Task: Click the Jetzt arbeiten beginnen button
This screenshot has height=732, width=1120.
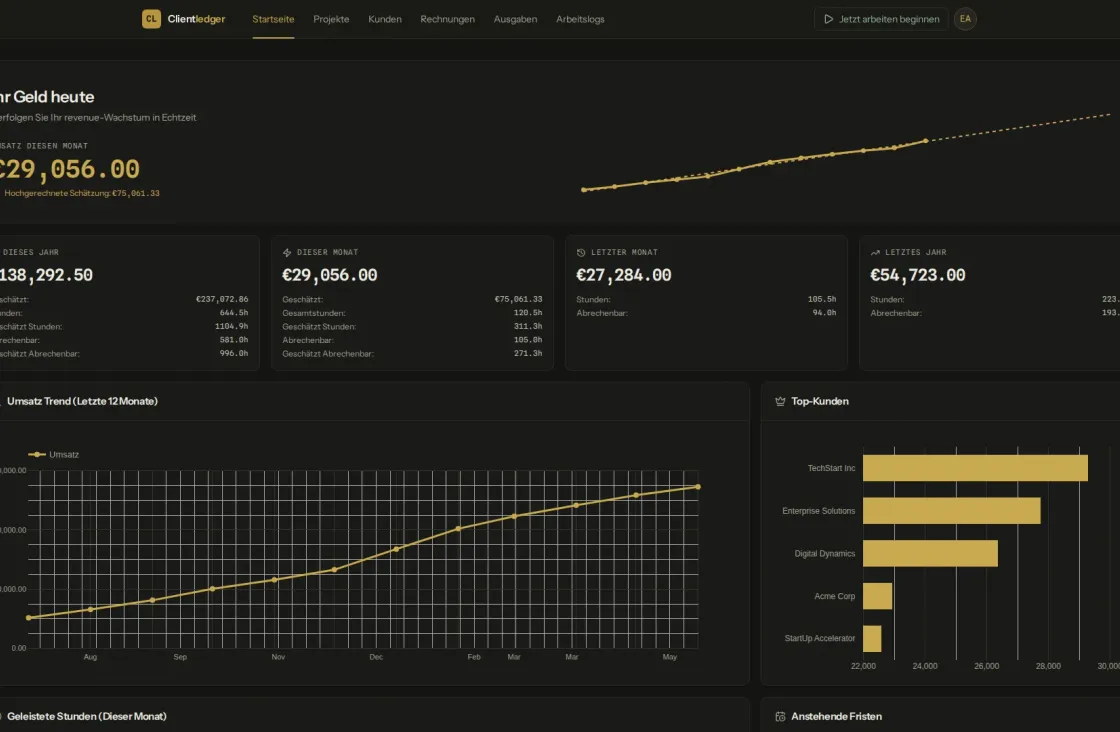Action: click(x=881, y=19)
